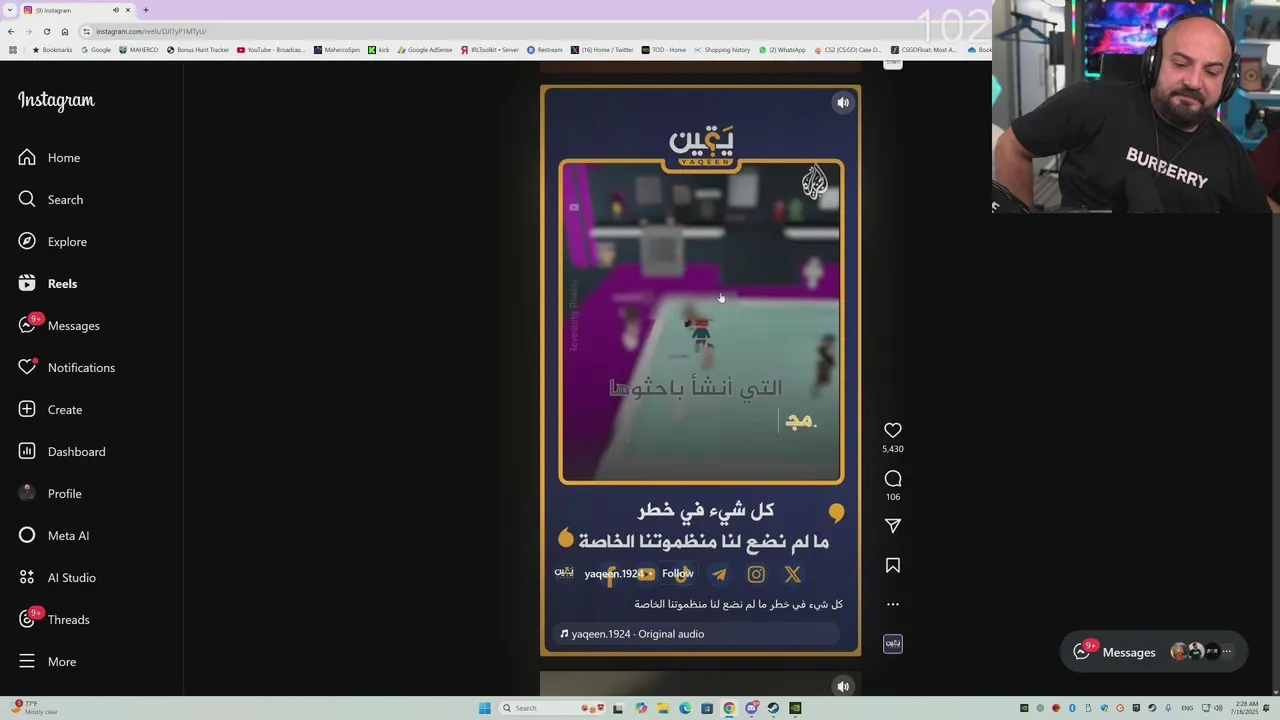Open the Google bookmark
The width and height of the screenshot is (1280, 720).
96,50
